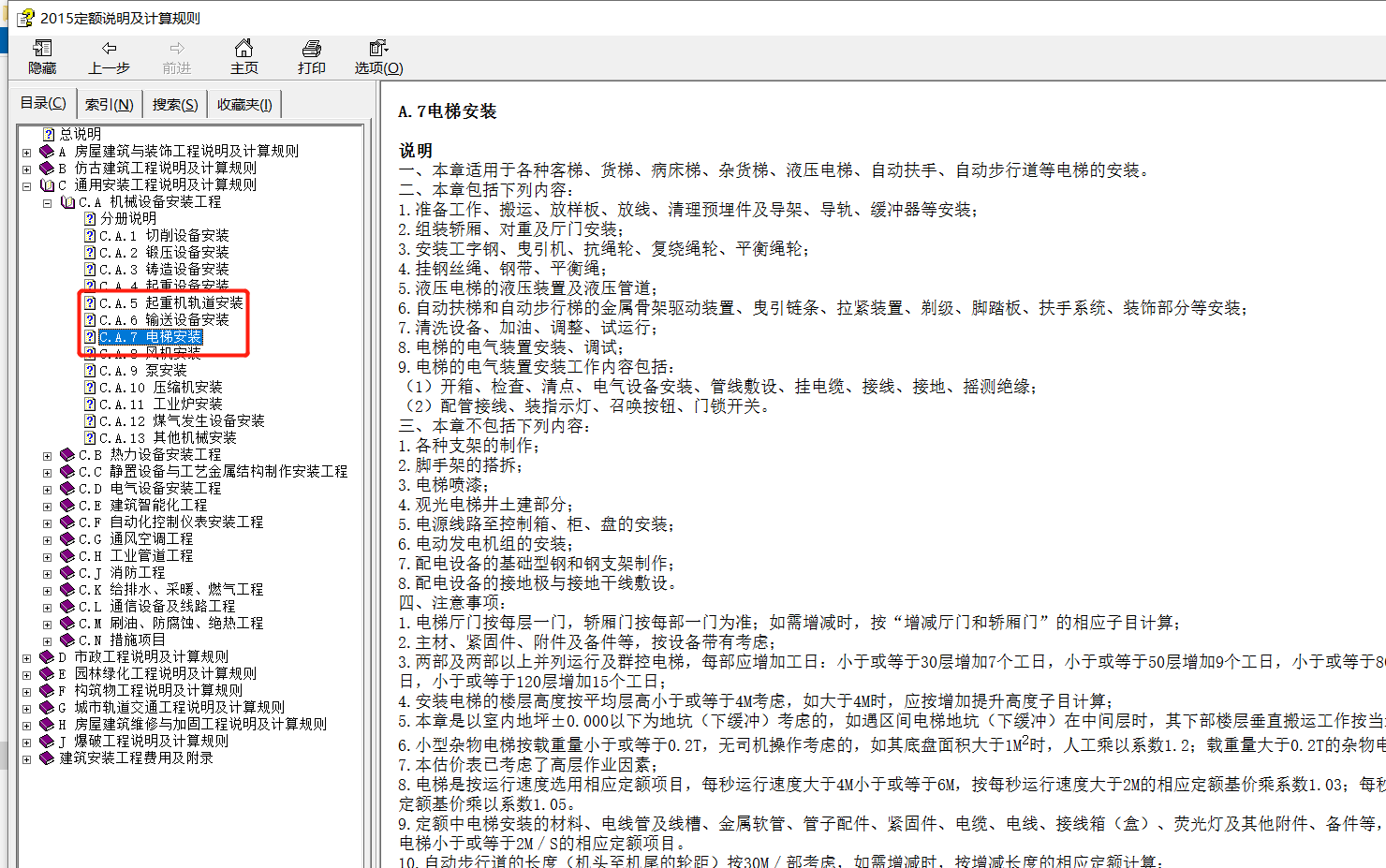The width and height of the screenshot is (1386, 868).
Task: Click the book icon for C.B 热力设备安装工程
Action: [67, 454]
